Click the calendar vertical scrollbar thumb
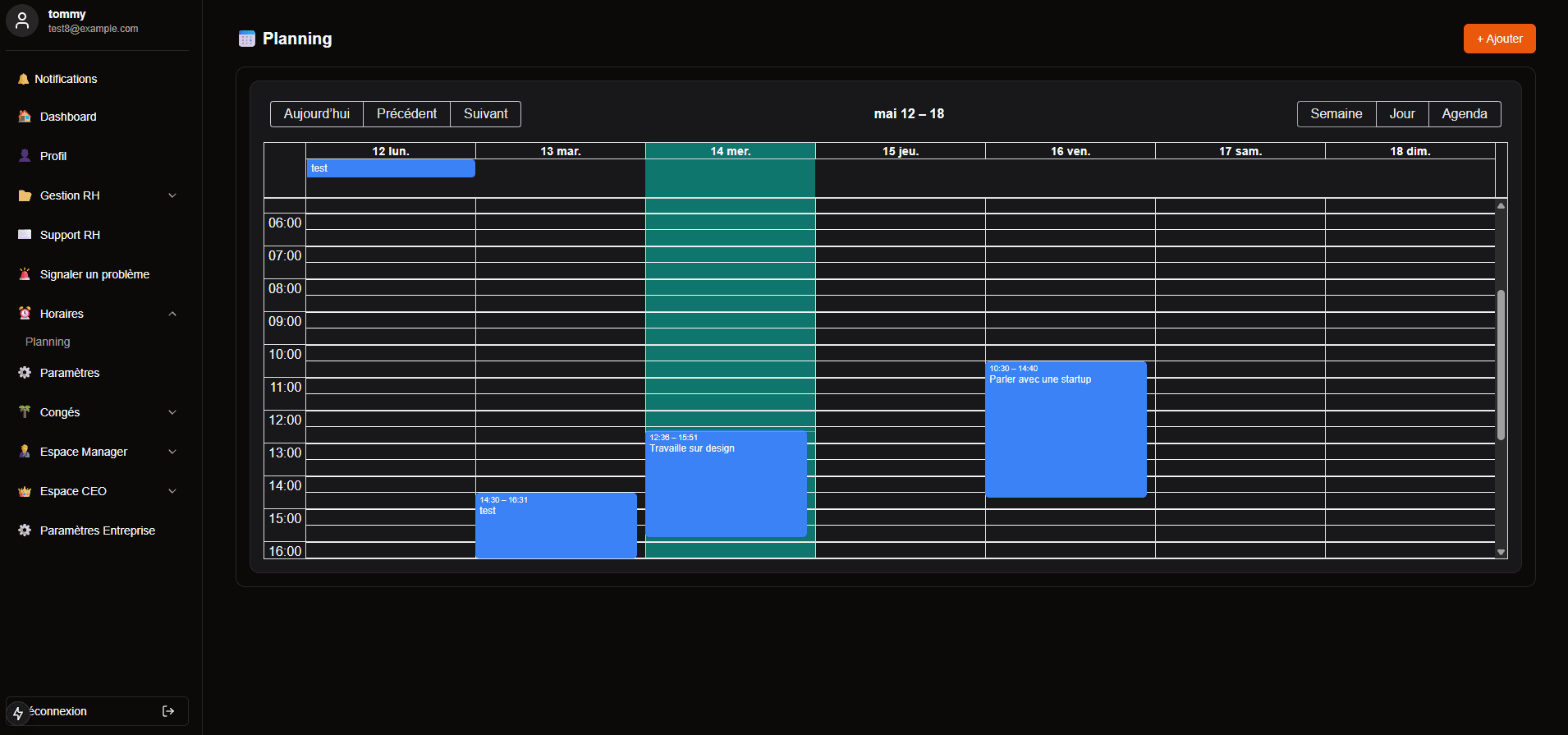Image resolution: width=1568 pixels, height=735 pixels. (1501, 365)
